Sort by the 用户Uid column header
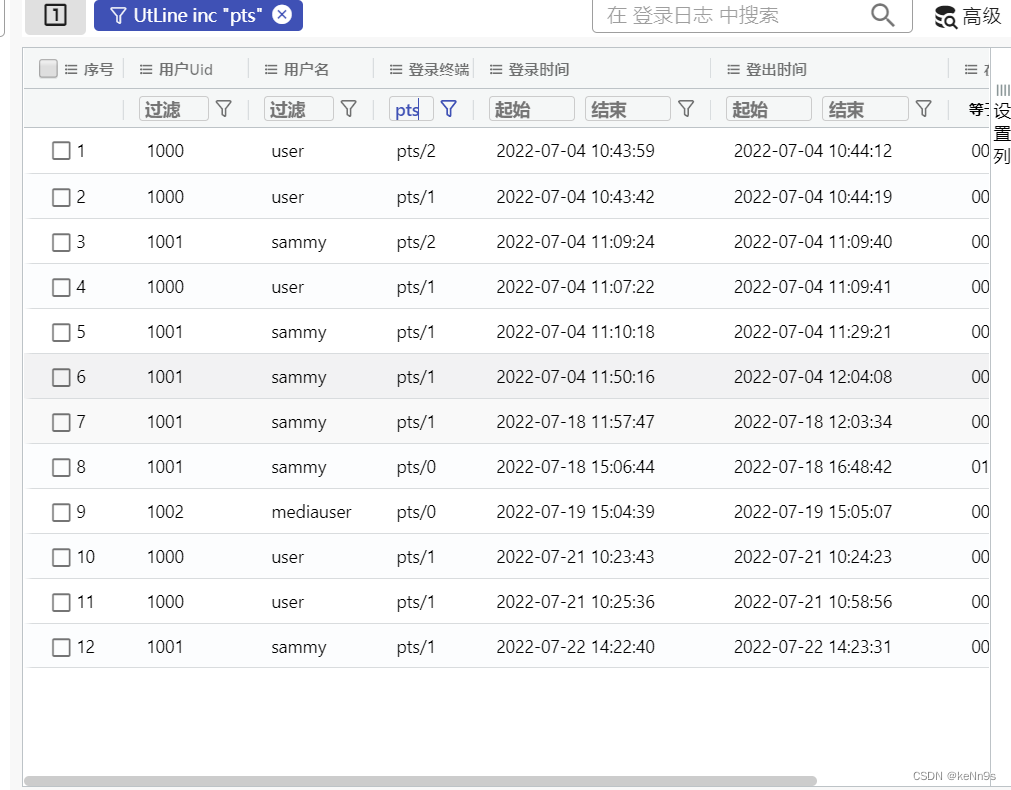 (x=186, y=70)
